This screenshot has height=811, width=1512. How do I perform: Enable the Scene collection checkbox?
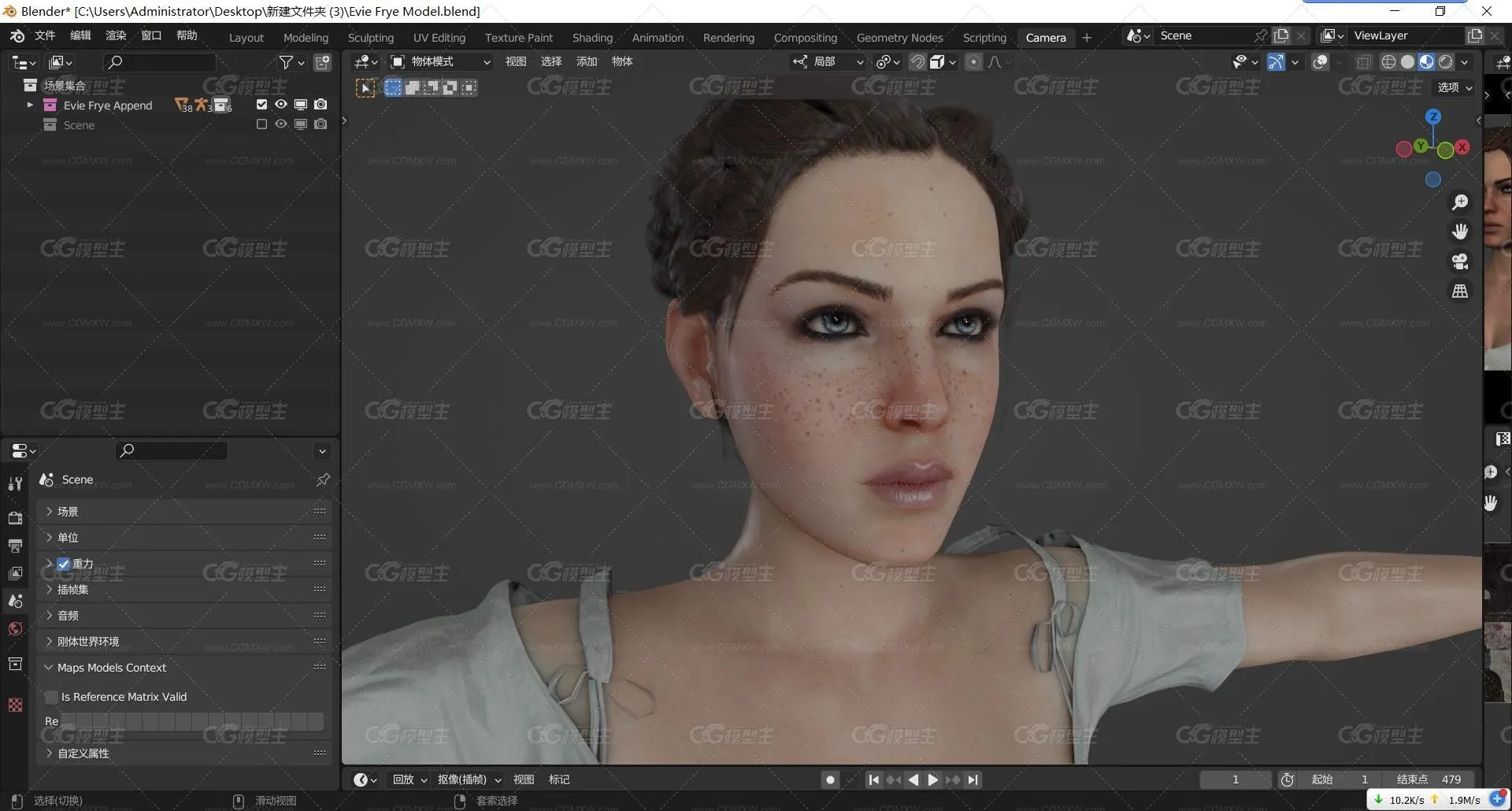pyautogui.click(x=261, y=124)
